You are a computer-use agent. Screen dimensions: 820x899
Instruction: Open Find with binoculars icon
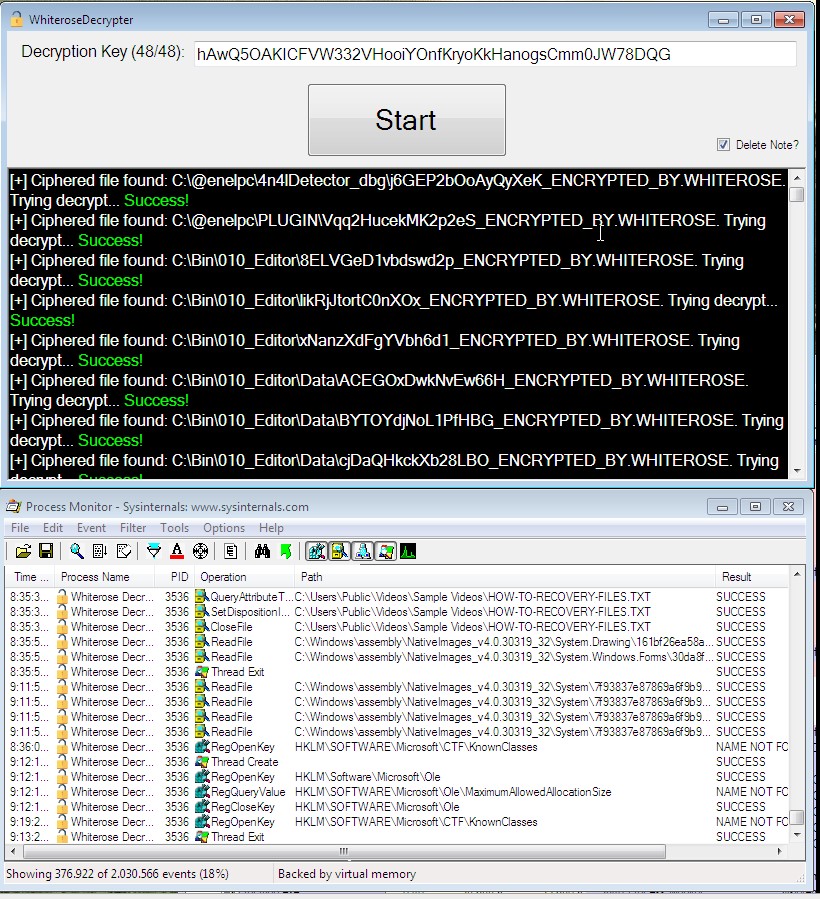(x=262, y=552)
